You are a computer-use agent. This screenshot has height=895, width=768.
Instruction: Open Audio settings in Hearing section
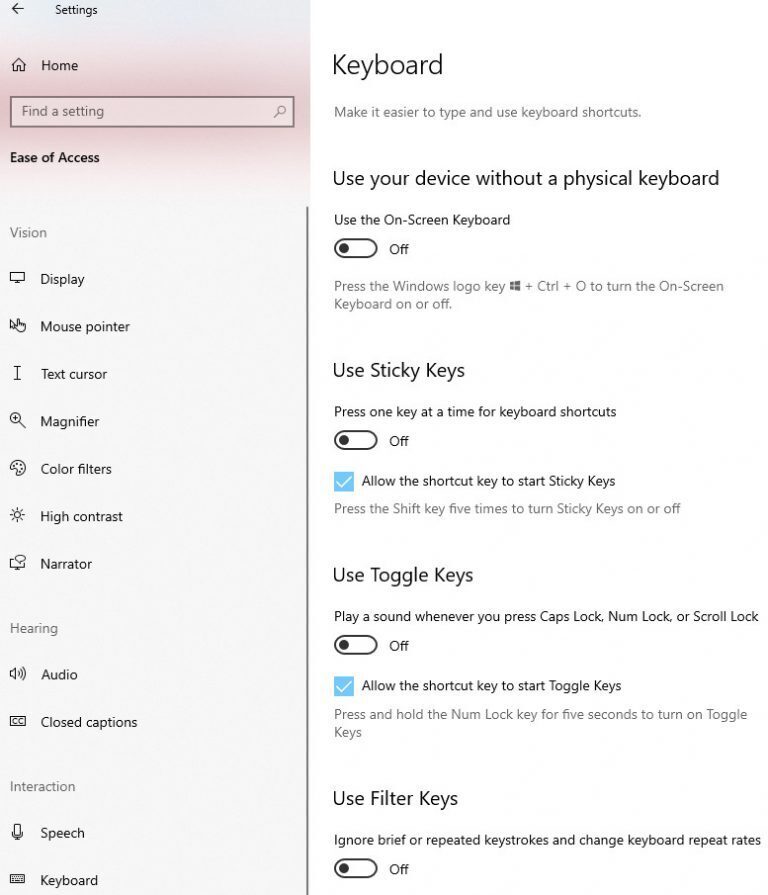(59, 675)
